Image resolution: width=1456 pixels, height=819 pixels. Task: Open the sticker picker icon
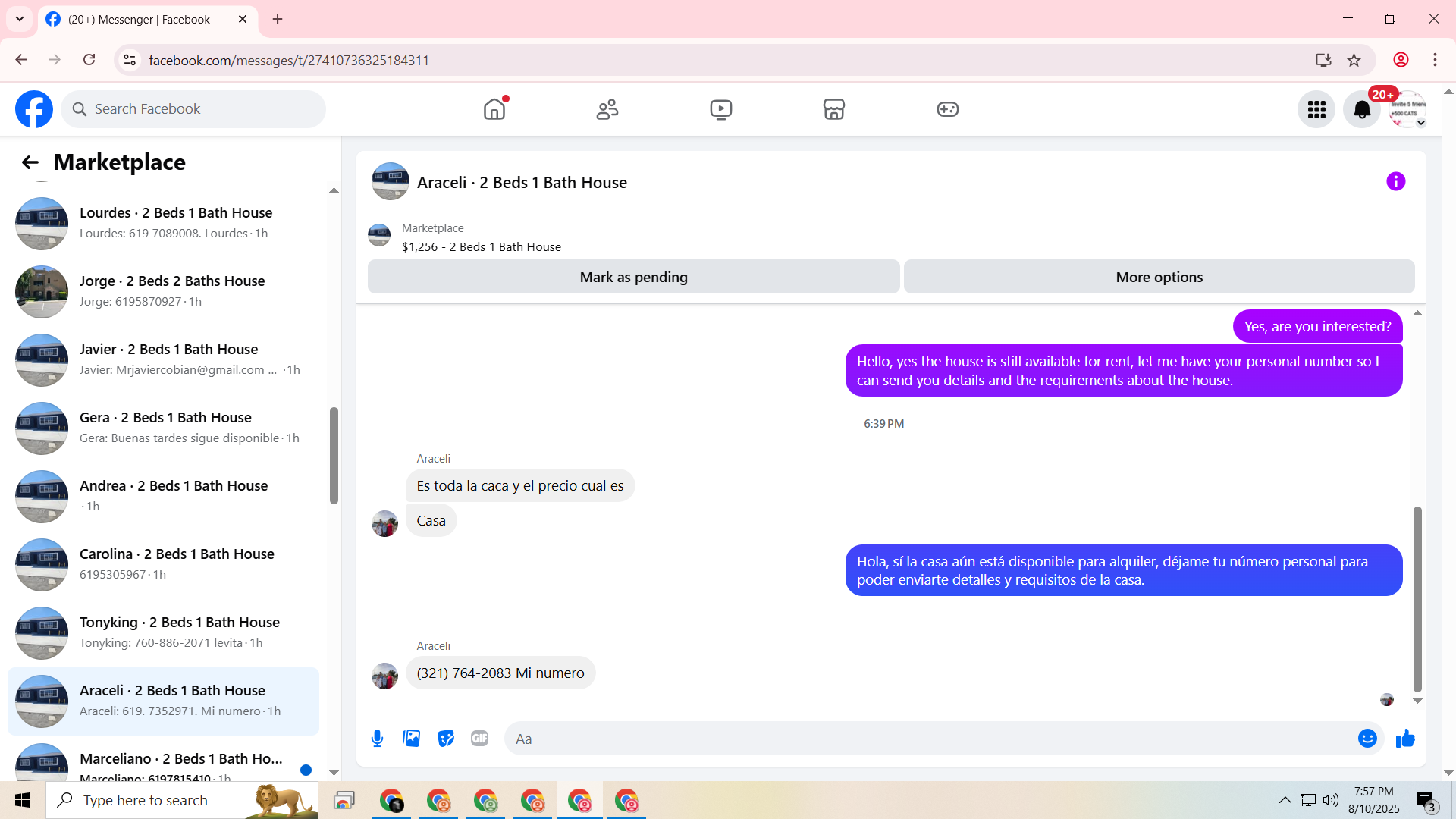[x=446, y=739]
